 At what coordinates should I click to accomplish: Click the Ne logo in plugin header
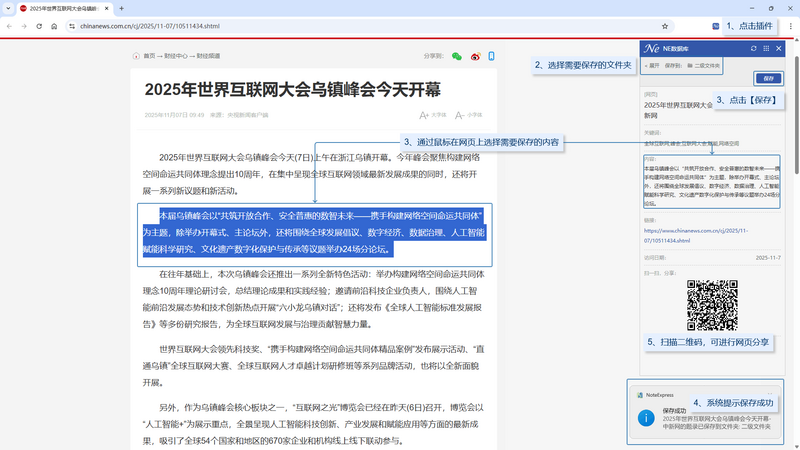(x=652, y=48)
